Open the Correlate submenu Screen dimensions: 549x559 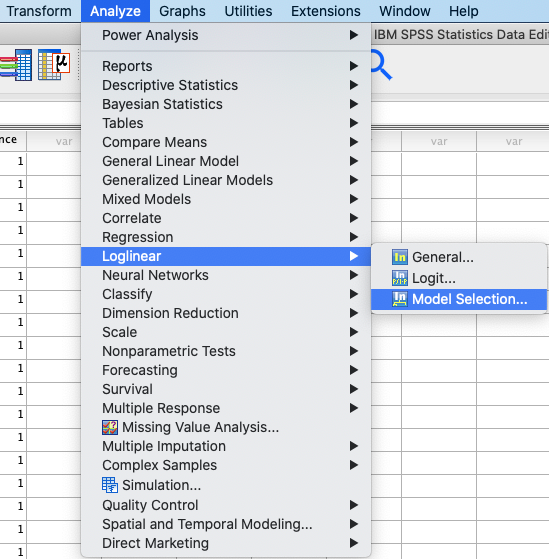(x=226, y=218)
